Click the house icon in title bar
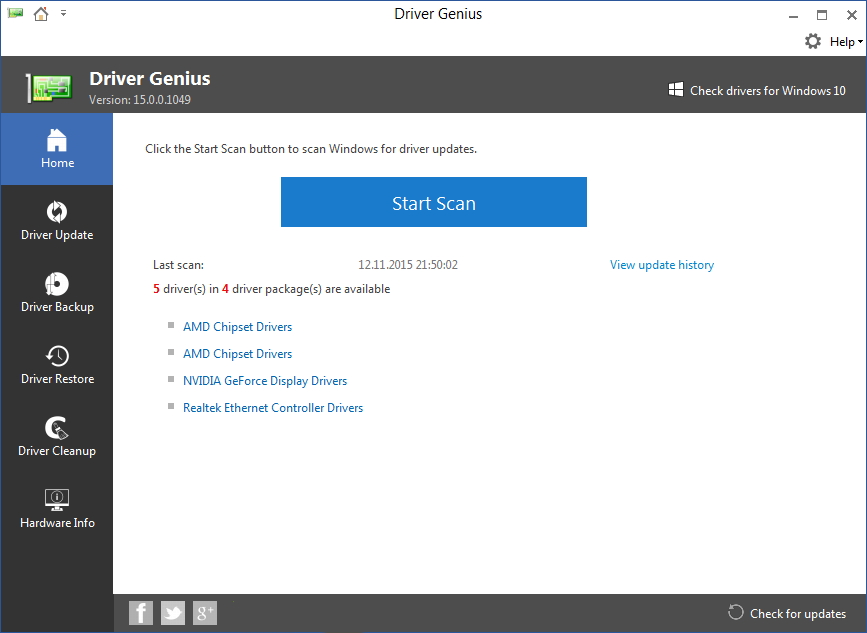Screen dimensions: 867x633 click(x=41, y=13)
